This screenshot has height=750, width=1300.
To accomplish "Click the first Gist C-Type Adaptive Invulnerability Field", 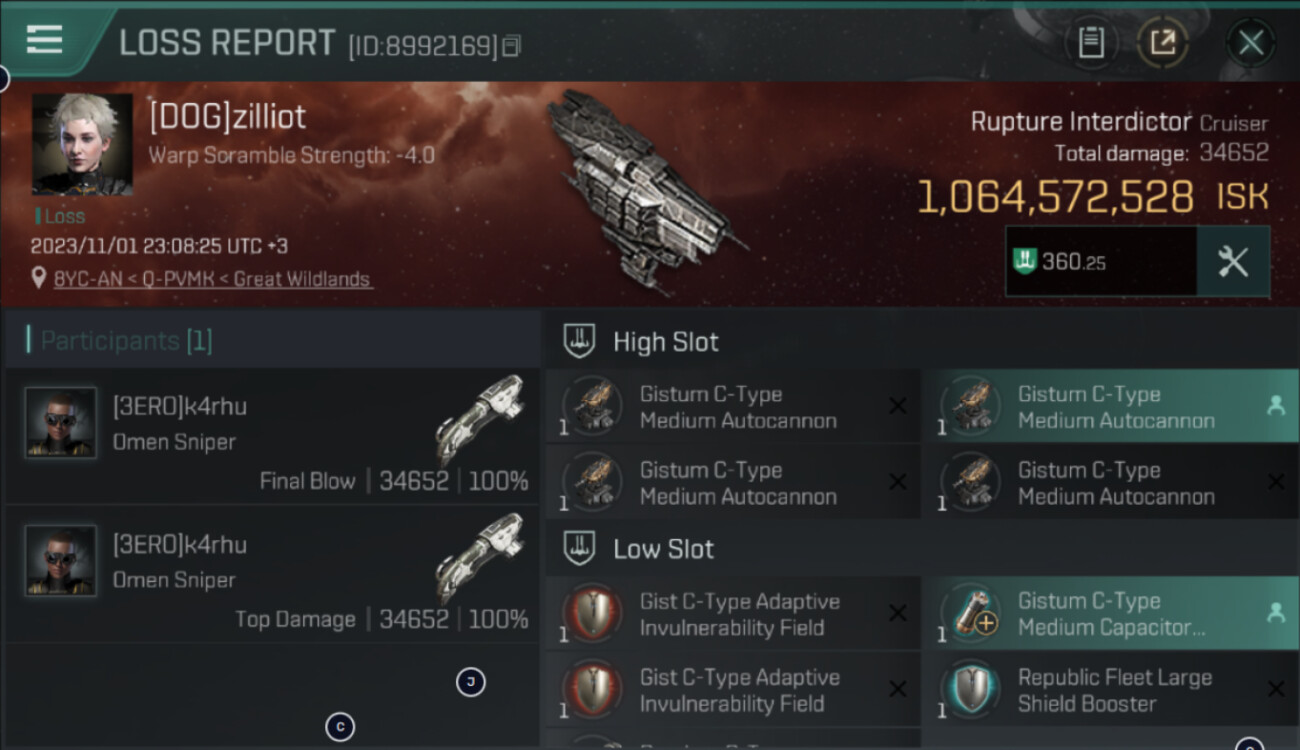I will [732, 614].
